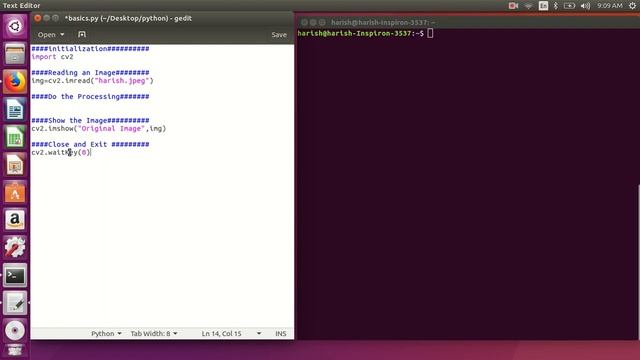The width and height of the screenshot is (640, 360).
Task: Open LibreOffice Impress from the dock
Action: point(15,165)
